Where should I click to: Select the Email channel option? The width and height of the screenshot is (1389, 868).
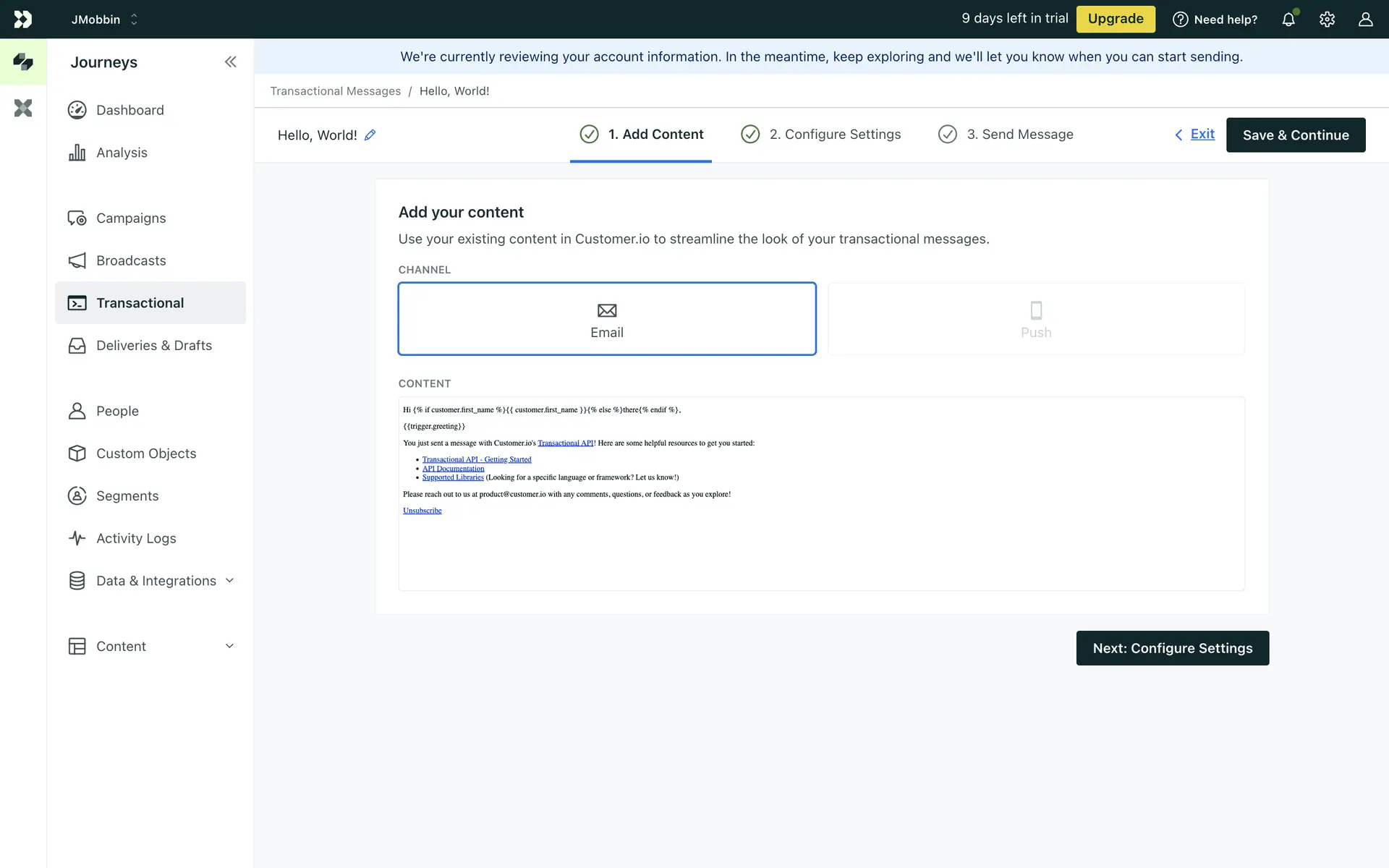click(606, 319)
